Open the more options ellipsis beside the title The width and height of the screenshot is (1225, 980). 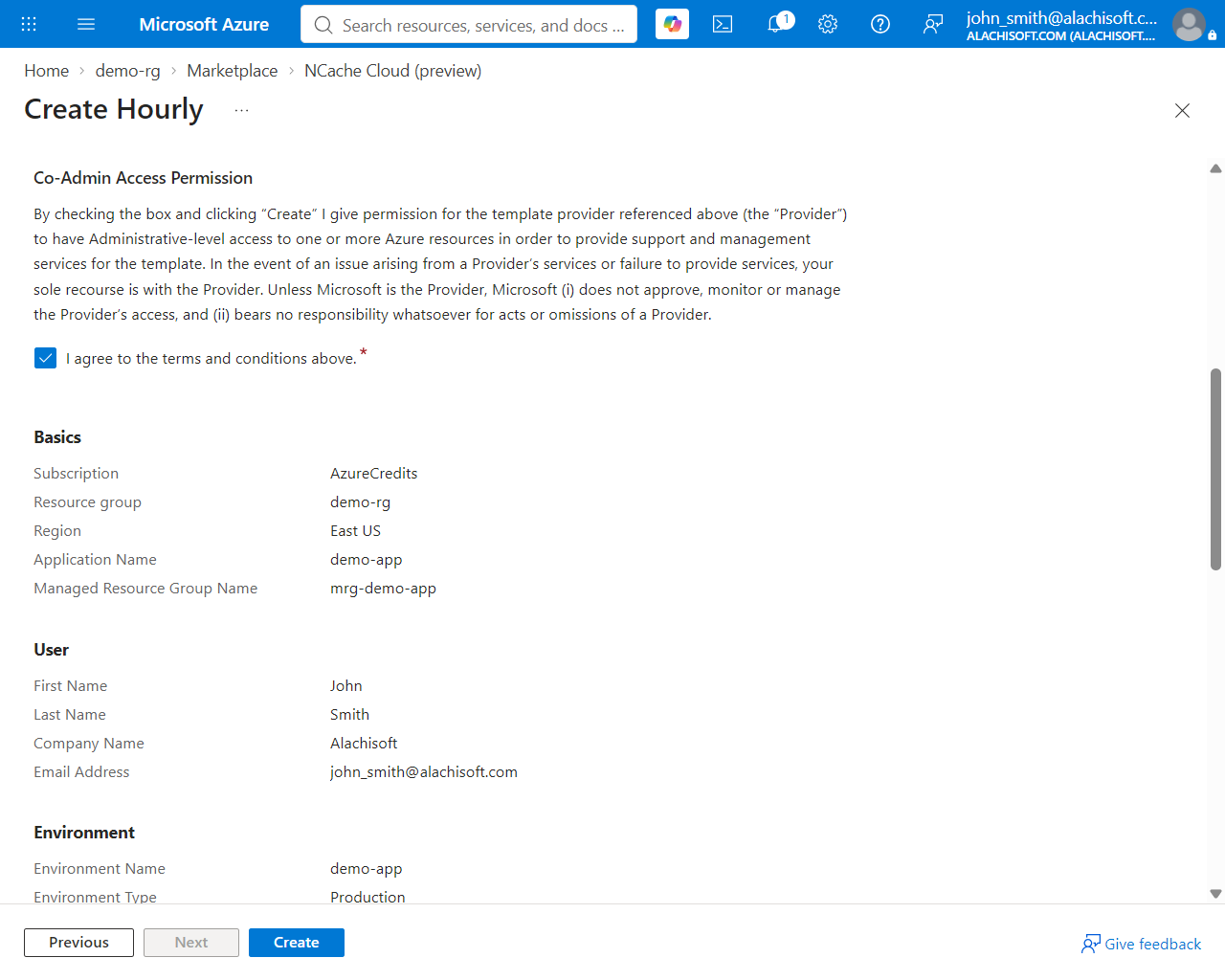click(x=241, y=110)
